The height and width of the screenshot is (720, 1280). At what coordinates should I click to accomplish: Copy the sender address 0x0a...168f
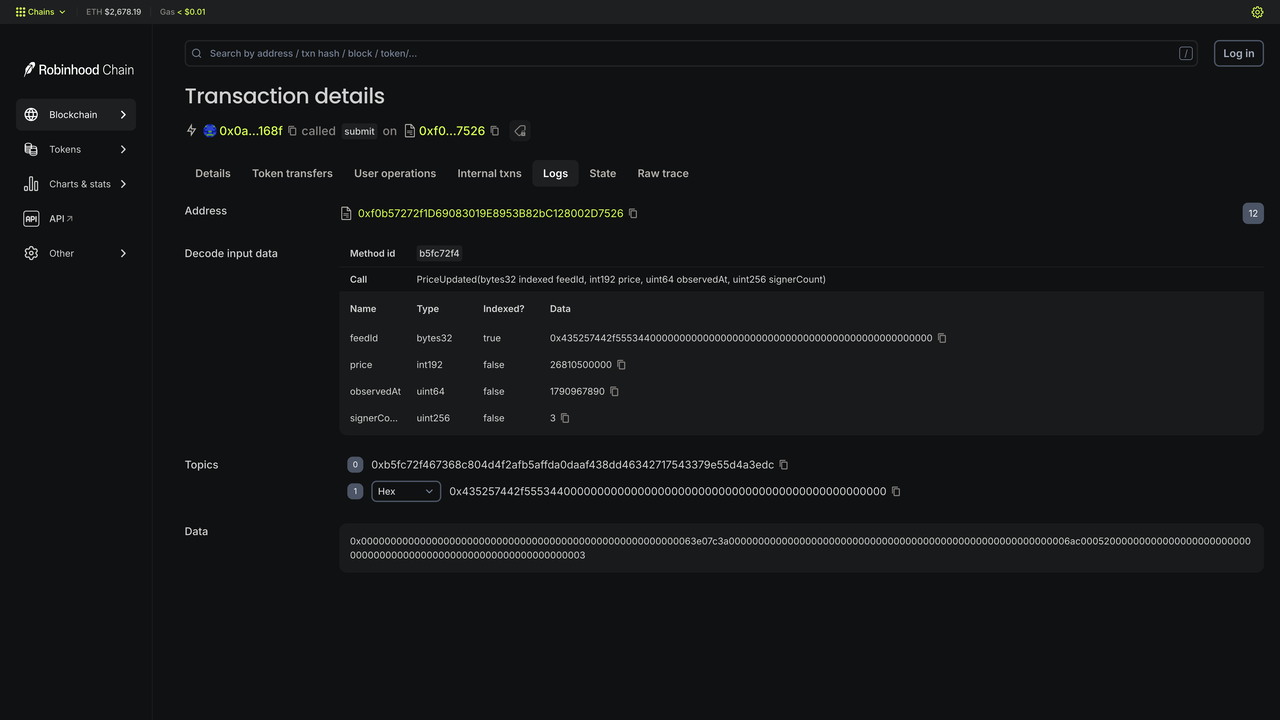293,131
